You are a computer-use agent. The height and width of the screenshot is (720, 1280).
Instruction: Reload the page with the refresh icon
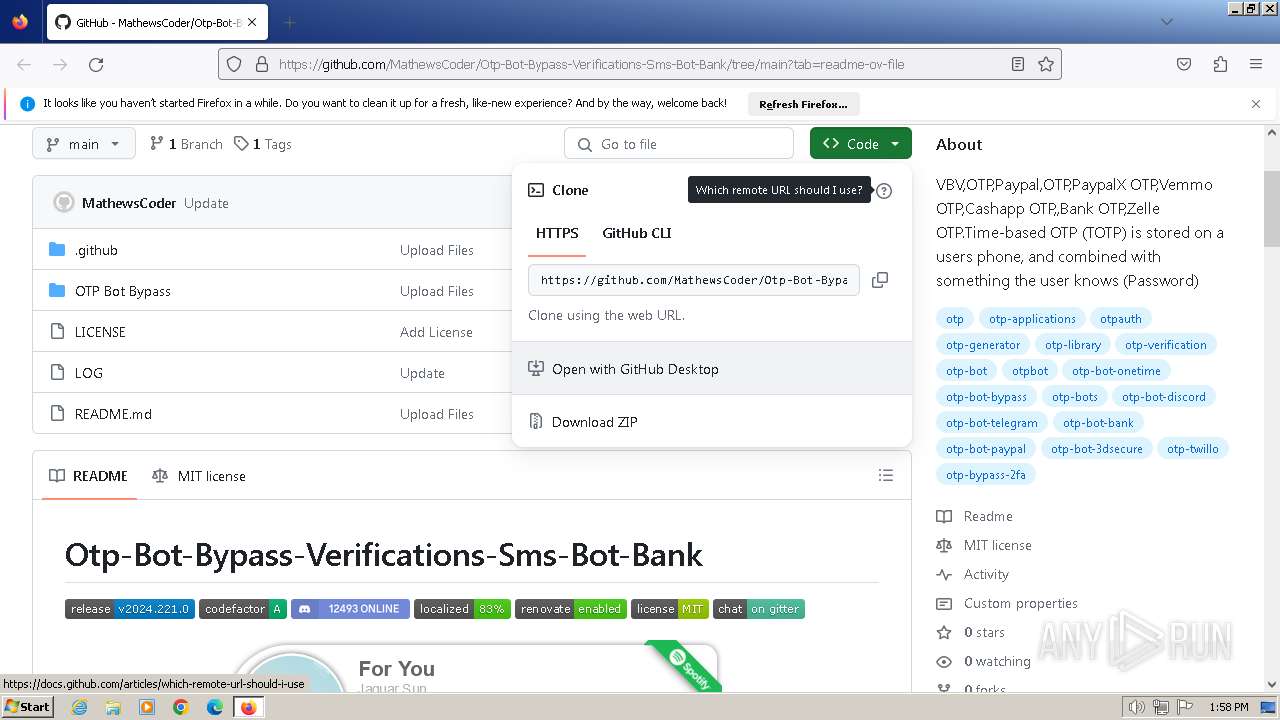click(x=96, y=64)
